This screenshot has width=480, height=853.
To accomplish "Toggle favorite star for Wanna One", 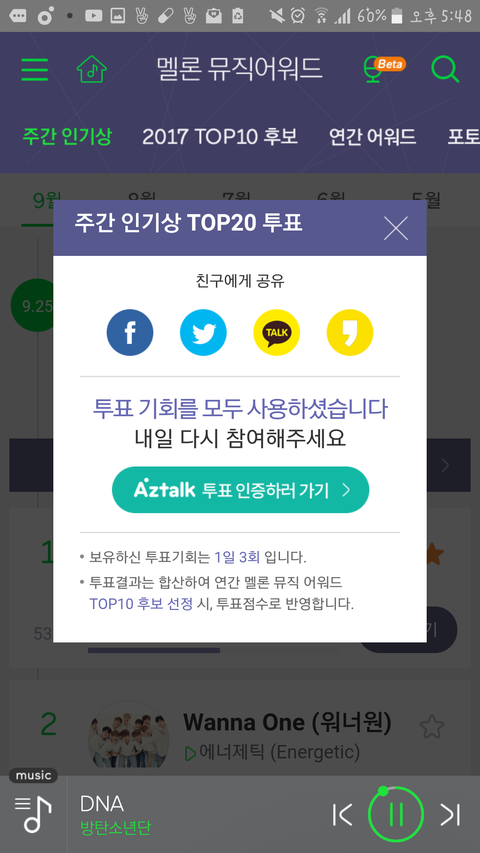I will pyautogui.click(x=432, y=727).
